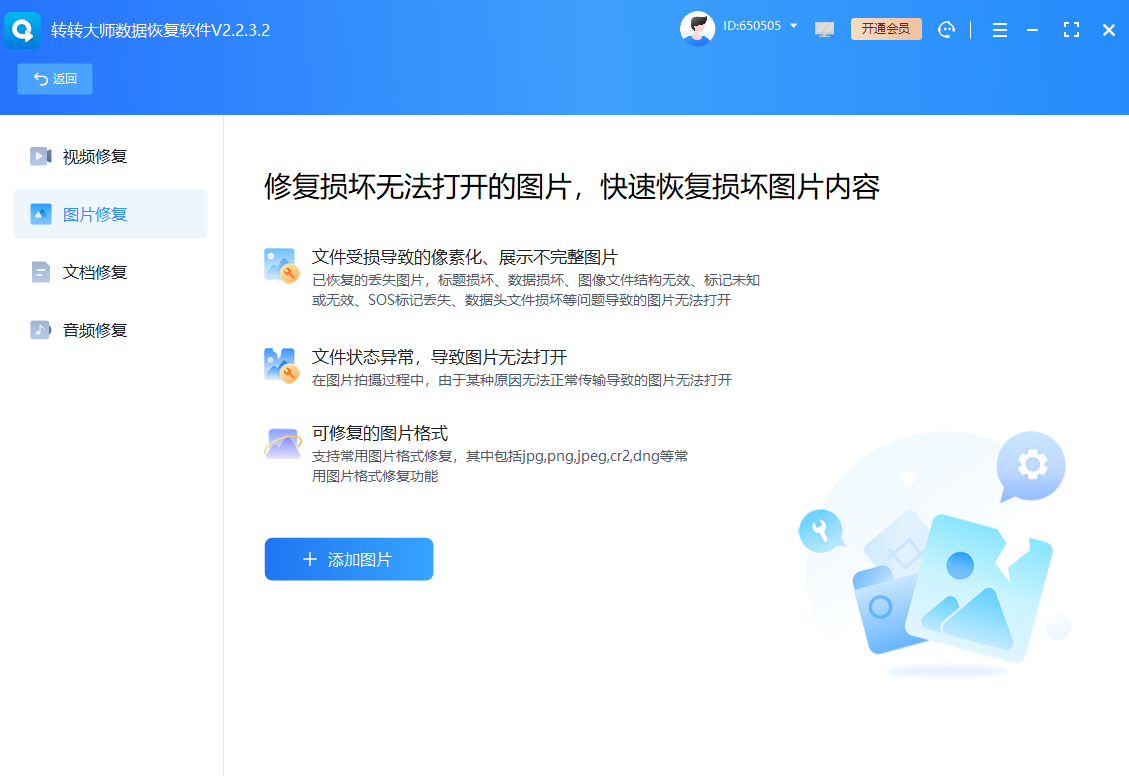Switch to the 图片修复 sidebar tab

110,214
